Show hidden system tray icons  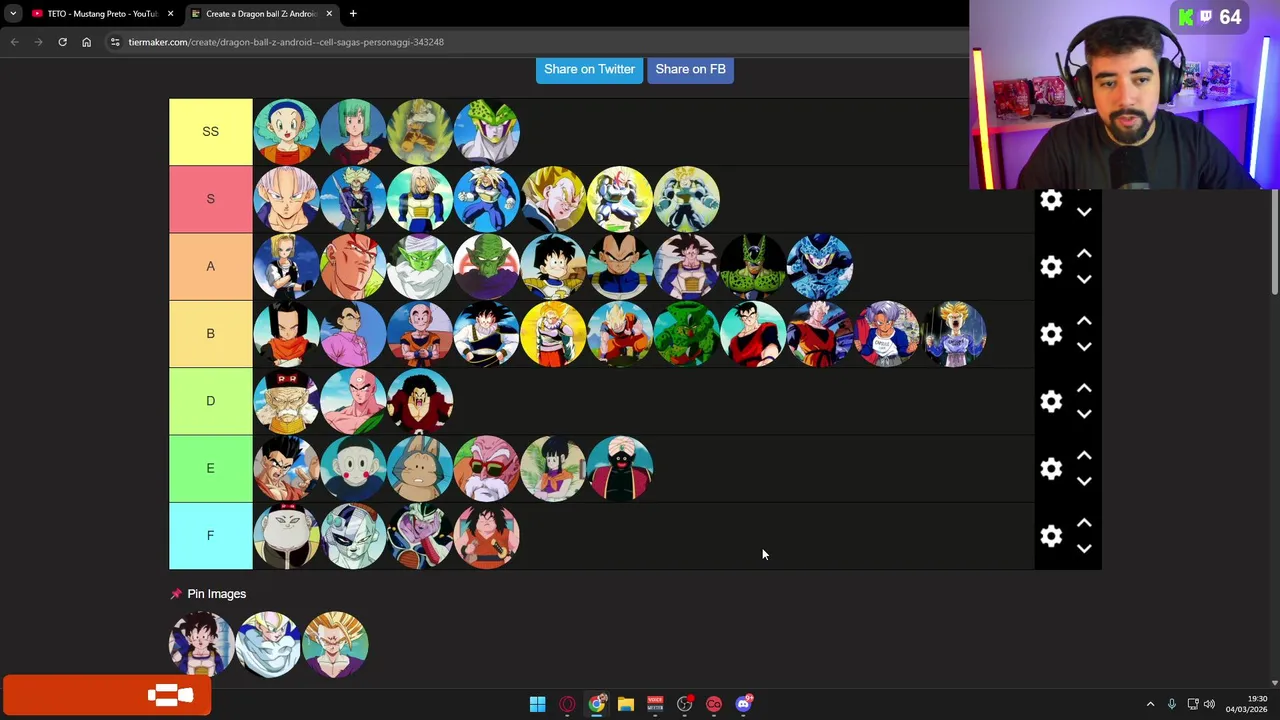click(x=1150, y=704)
